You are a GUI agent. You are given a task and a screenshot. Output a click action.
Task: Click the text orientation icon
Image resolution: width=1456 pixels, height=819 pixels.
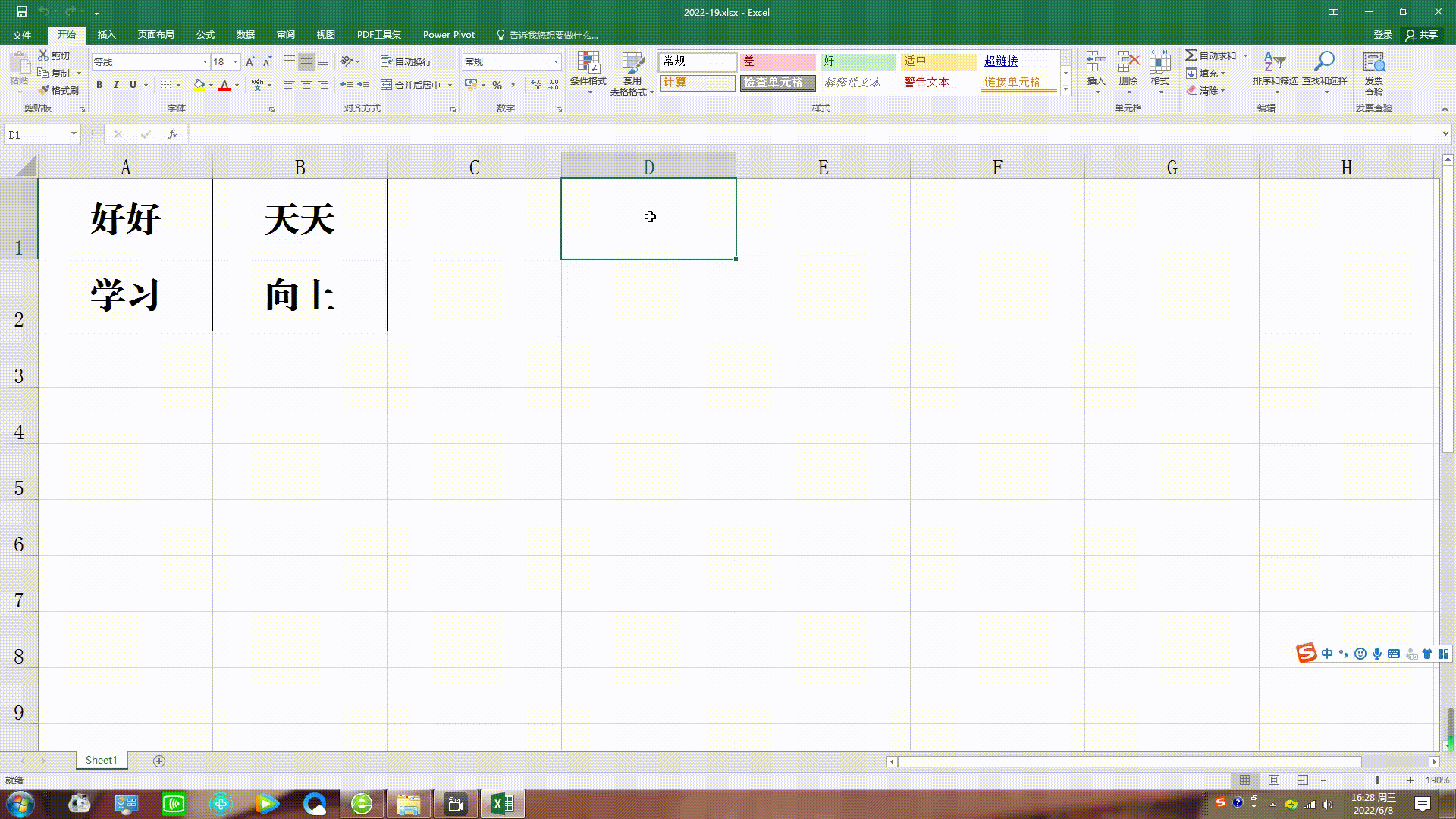point(347,61)
